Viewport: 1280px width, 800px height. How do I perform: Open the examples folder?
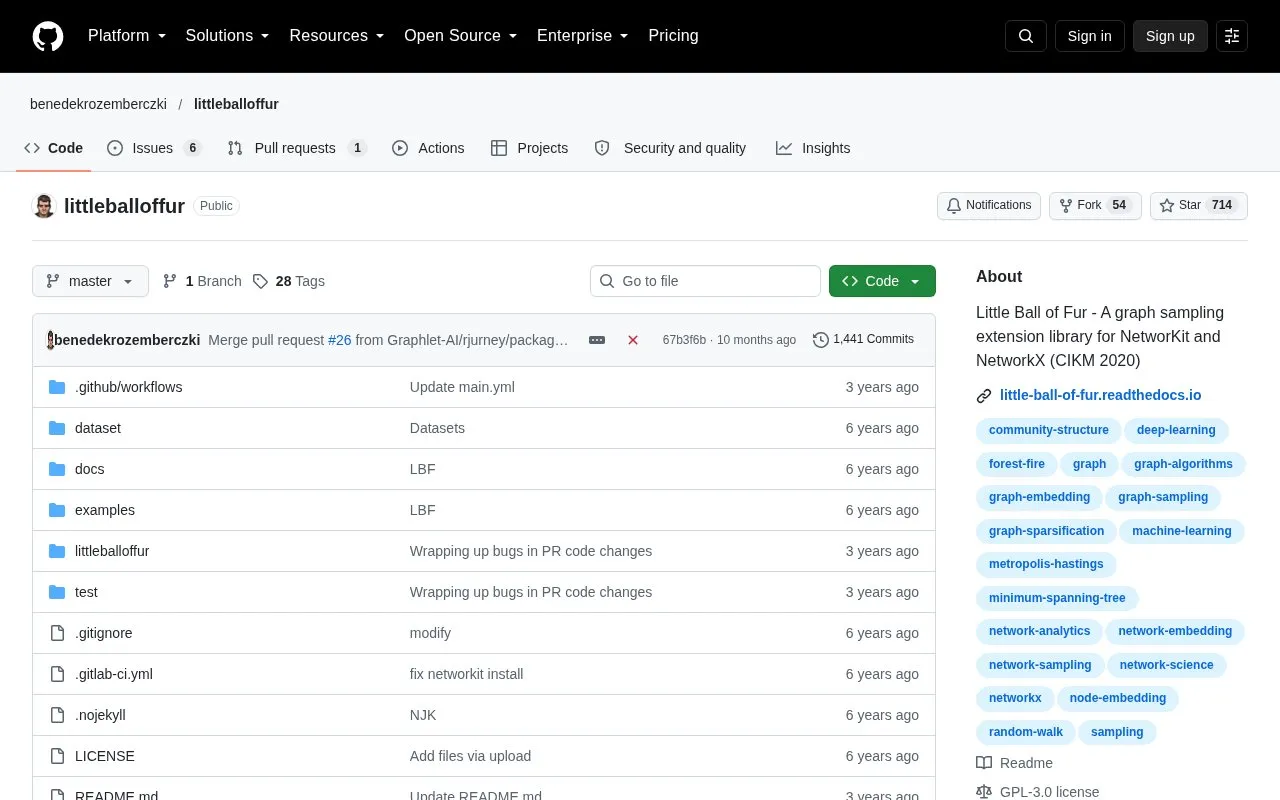105,510
